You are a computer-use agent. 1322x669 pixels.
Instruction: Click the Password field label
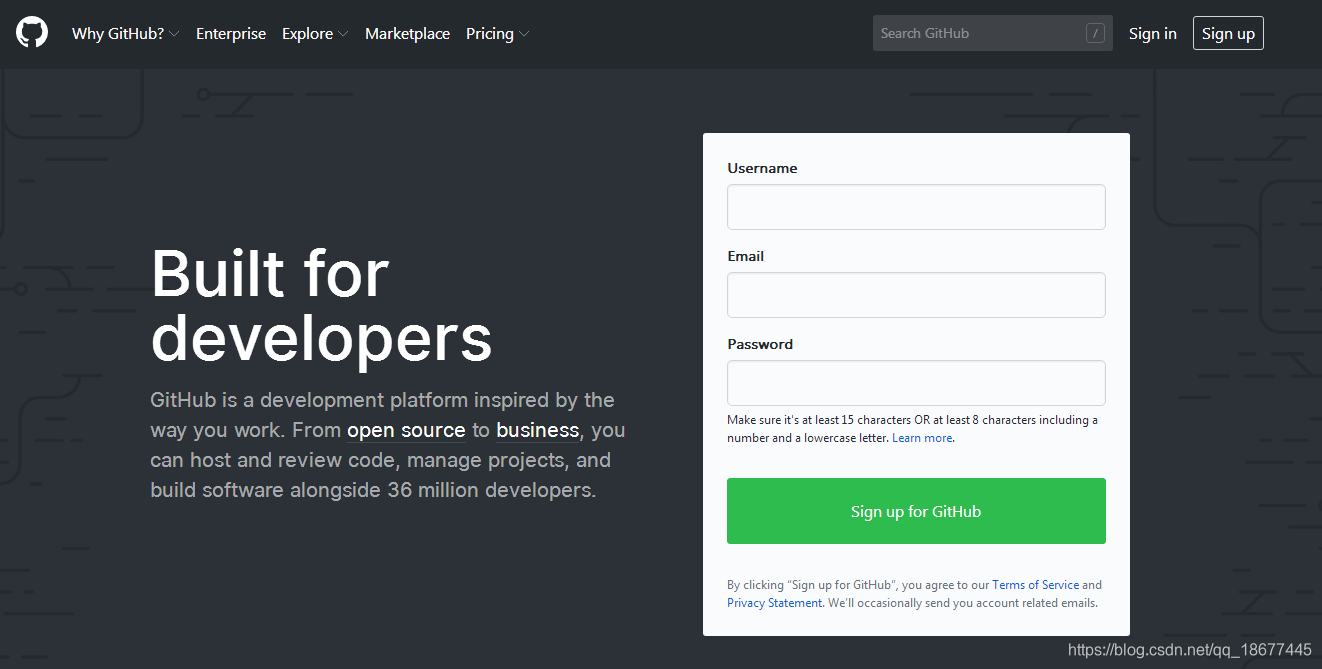[x=760, y=344]
